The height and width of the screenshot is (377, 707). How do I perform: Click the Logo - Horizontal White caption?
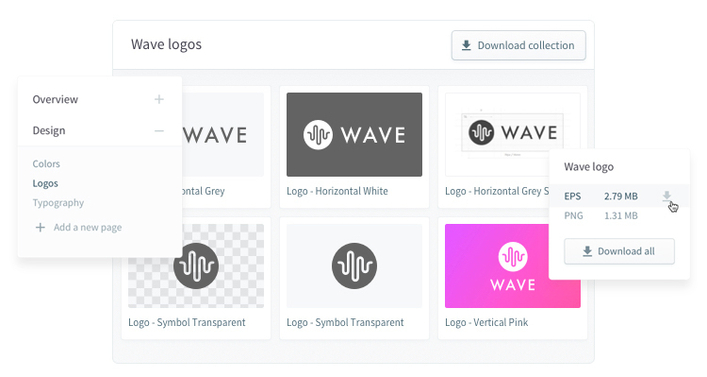[337, 191]
